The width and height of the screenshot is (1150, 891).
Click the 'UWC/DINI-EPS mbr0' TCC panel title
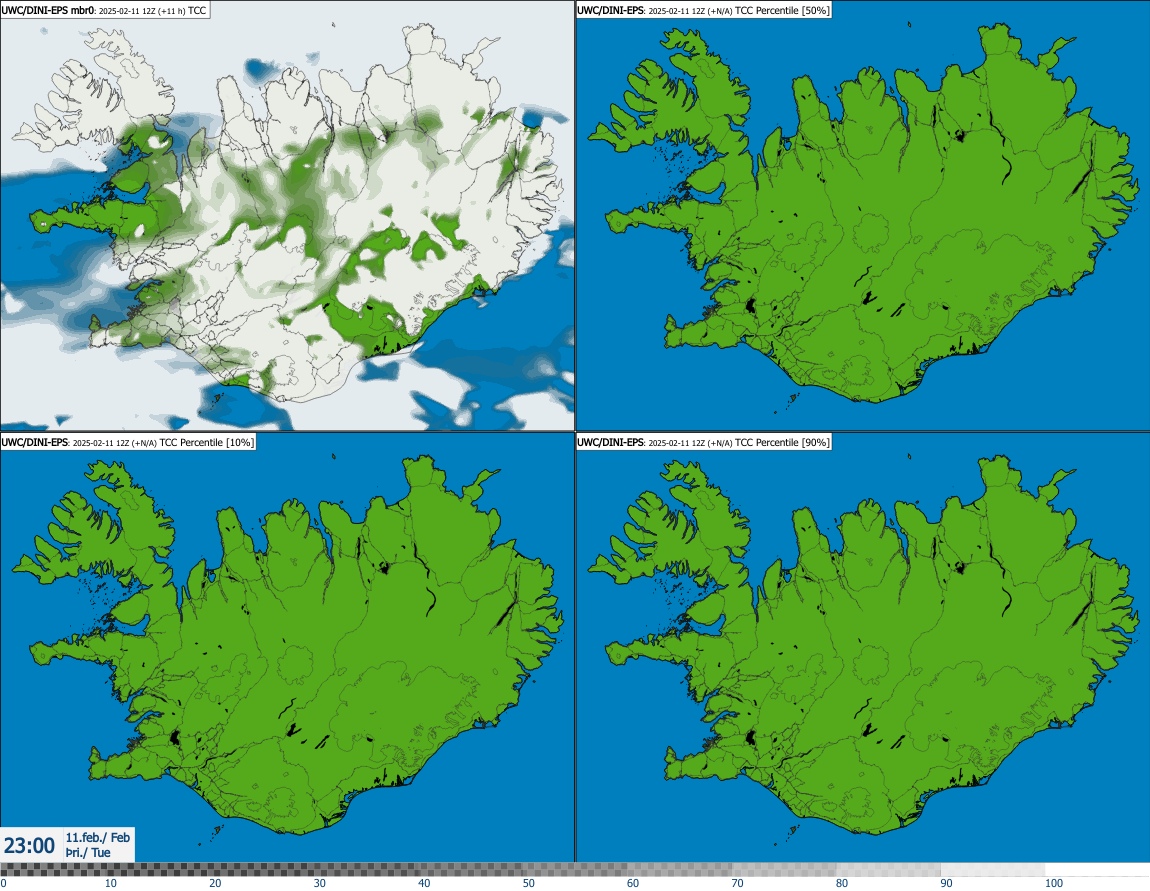(105, 10)
